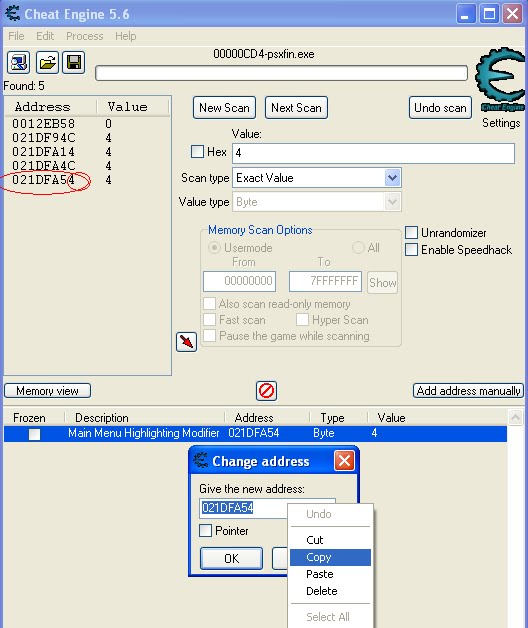Open the Edit menu
This screenshot has height=628, width=528.
click(45, 36)
